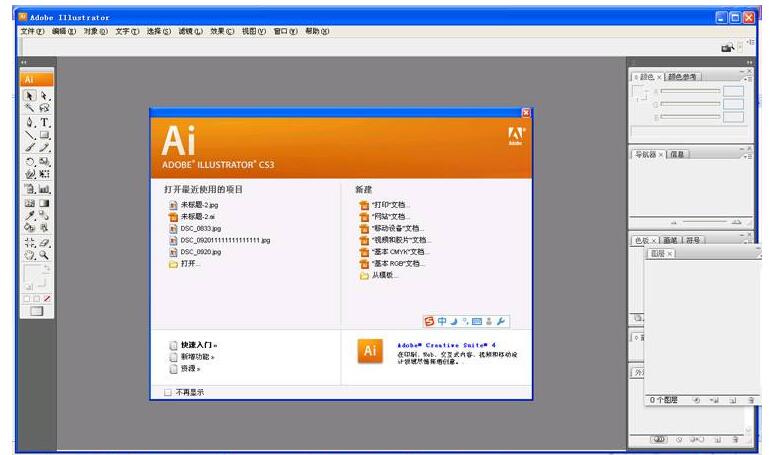Open the 导航器 panel flyout menu
Image resolution: width=773 pixels, height=455 pixels.
pos(748,156)
